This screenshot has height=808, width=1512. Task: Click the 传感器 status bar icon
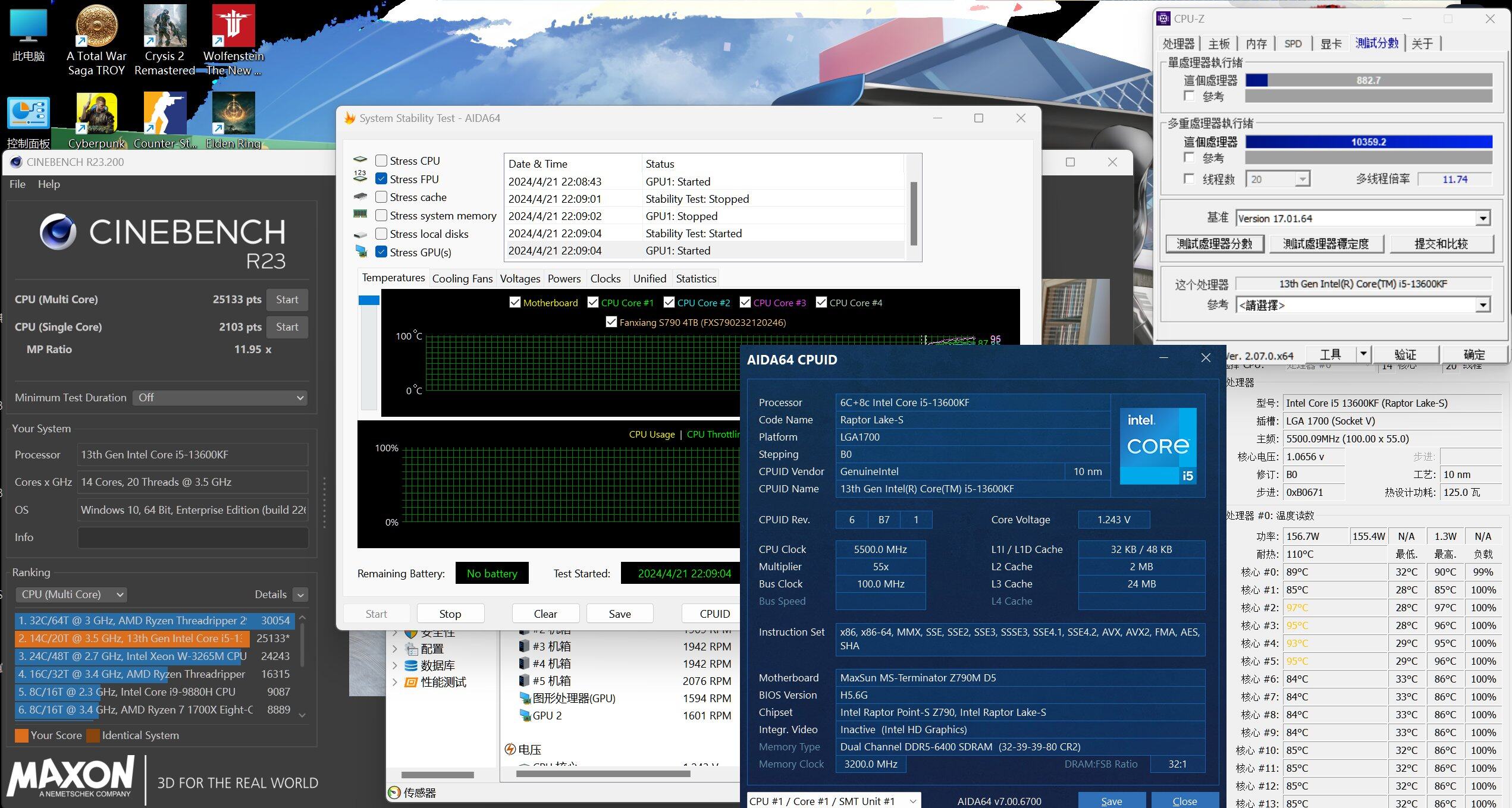point(394,793)
